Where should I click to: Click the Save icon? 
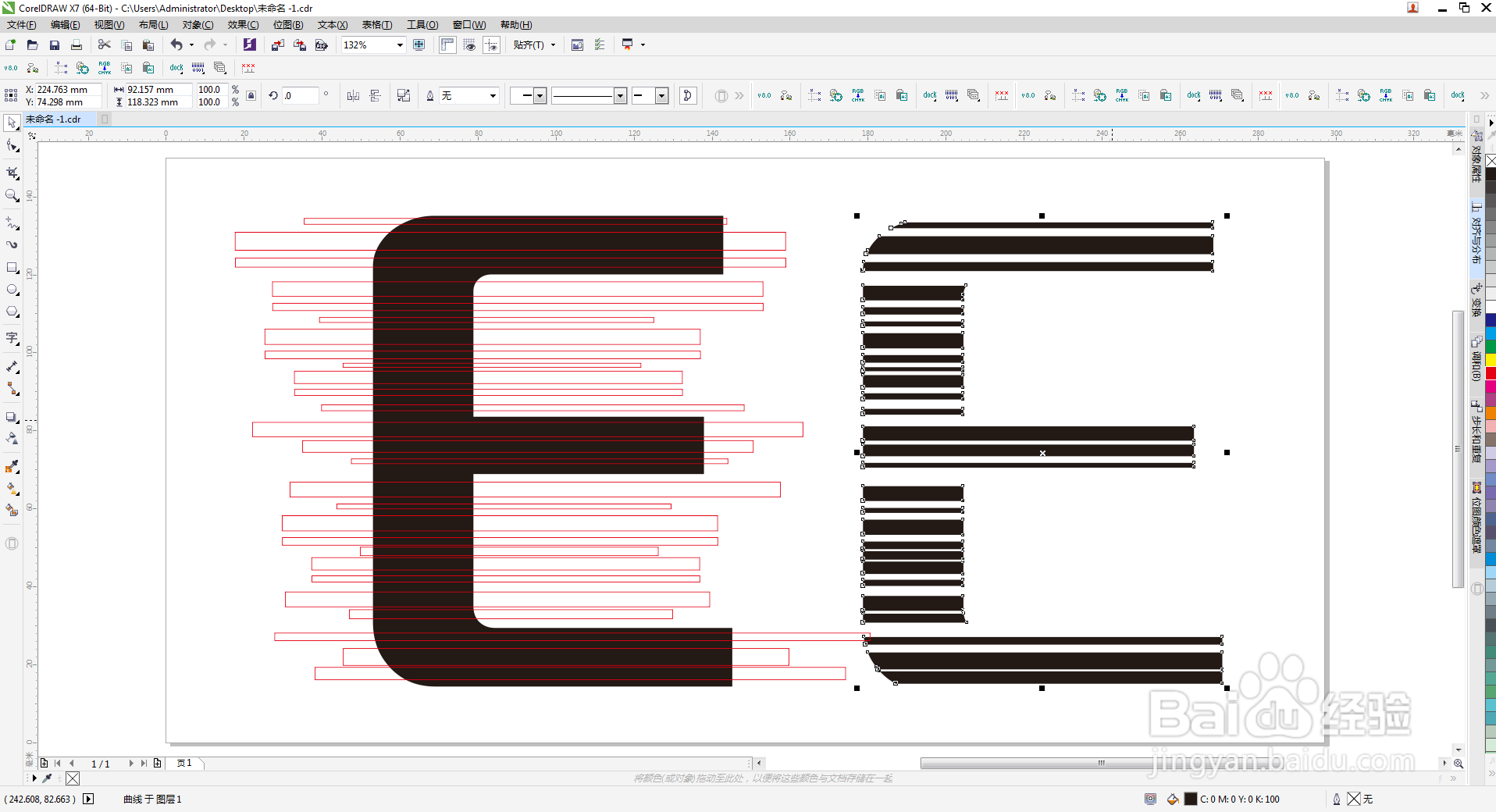coord(55,45)
